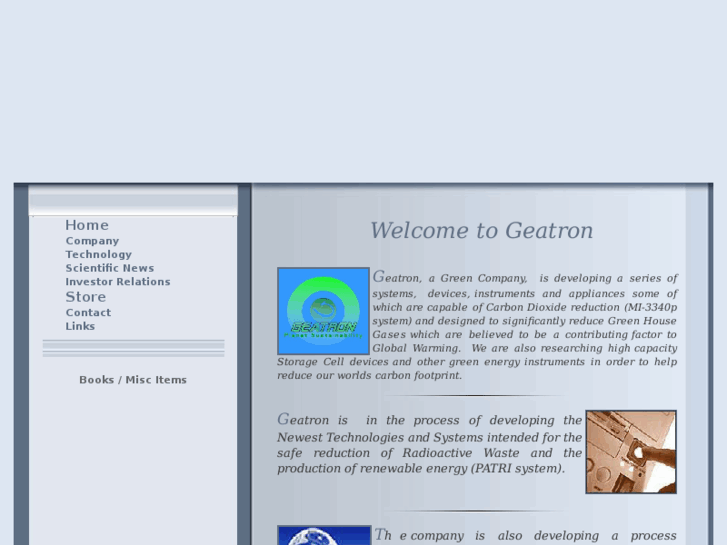Click the brown machinery photo thumbnail

631,452
